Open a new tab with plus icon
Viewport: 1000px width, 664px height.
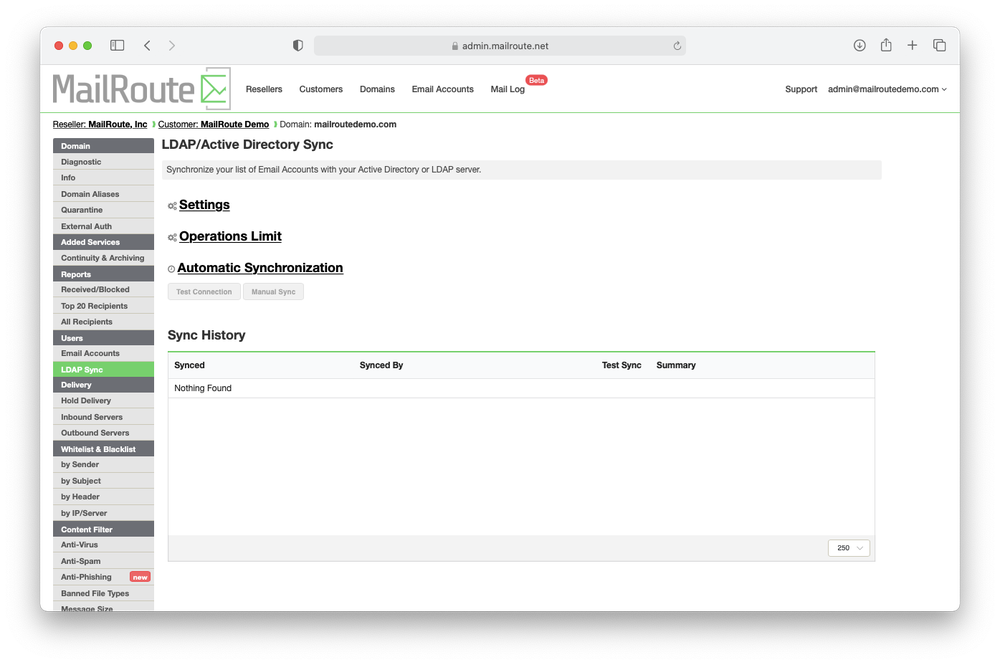coord(912,45)
